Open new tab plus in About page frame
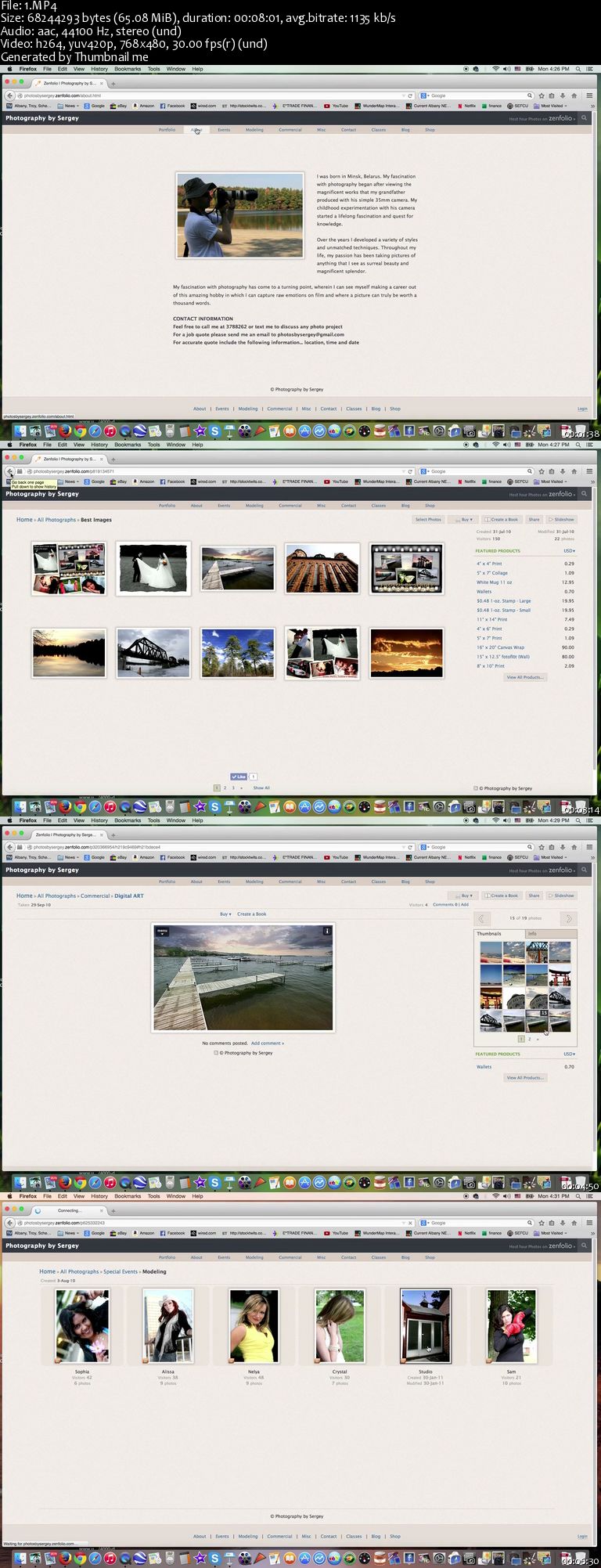Viewport: 601px width, 1568px height. (x=113, y=83)
